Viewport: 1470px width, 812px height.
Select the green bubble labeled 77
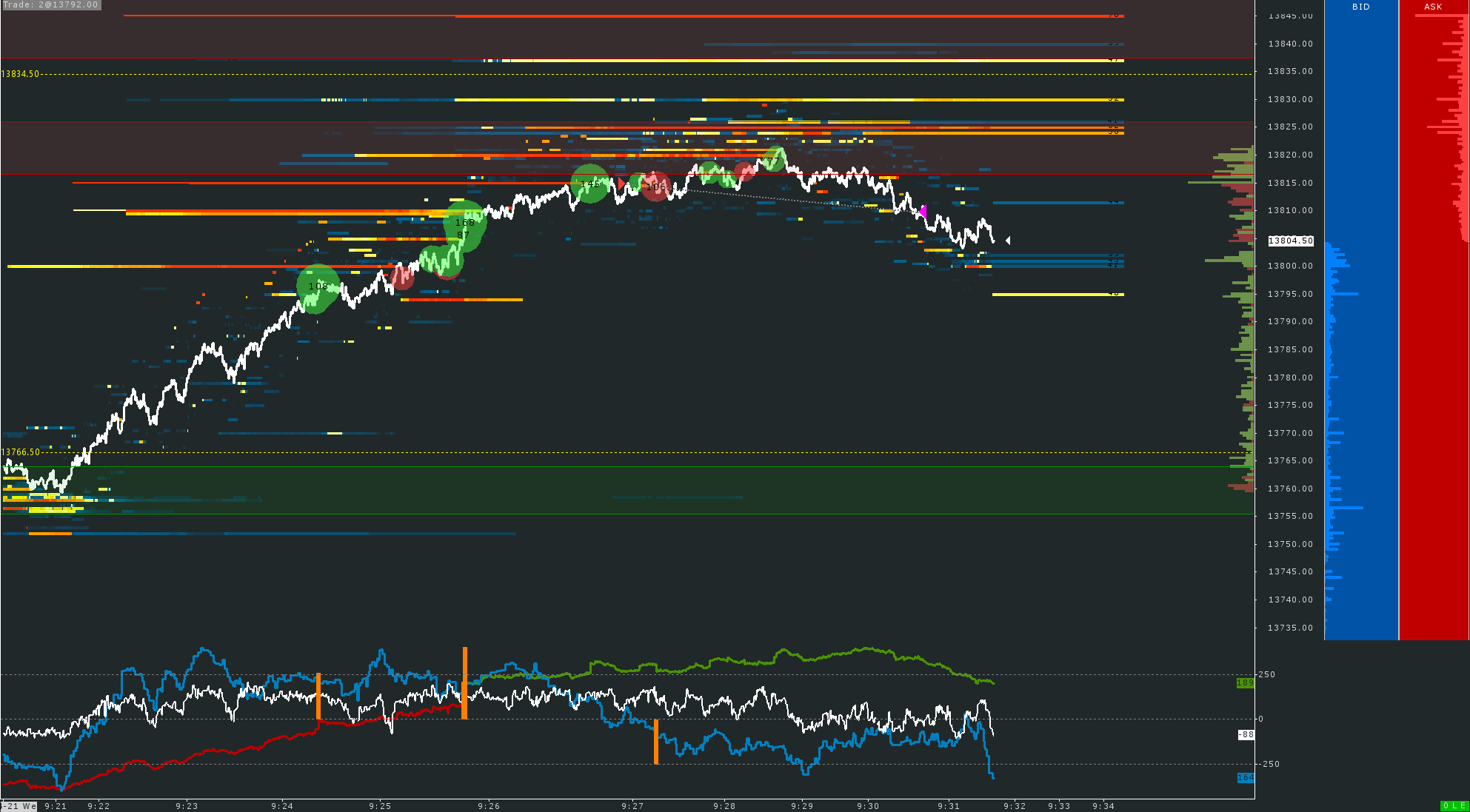coord(773,160)
